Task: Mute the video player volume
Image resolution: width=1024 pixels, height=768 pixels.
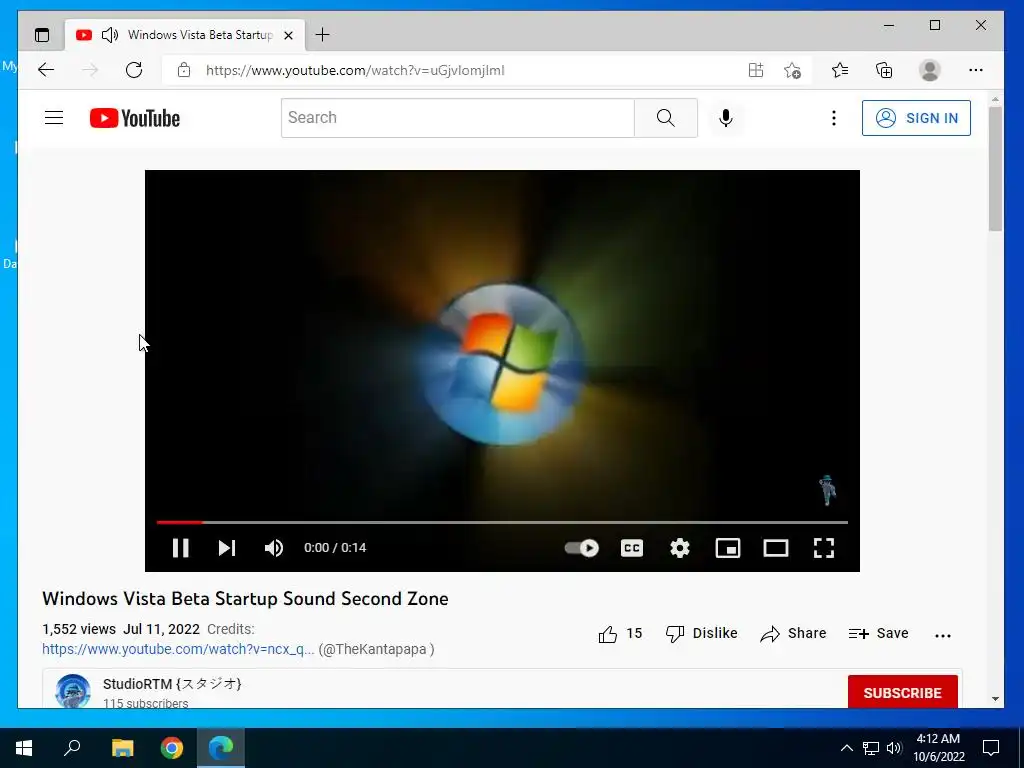Action: coord(274,548)
